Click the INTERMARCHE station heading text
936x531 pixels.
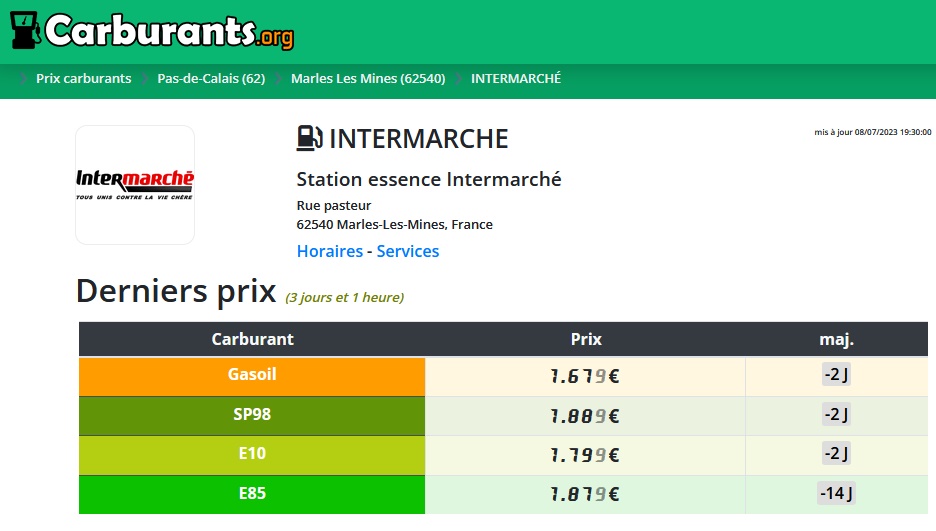coord(418,139)
